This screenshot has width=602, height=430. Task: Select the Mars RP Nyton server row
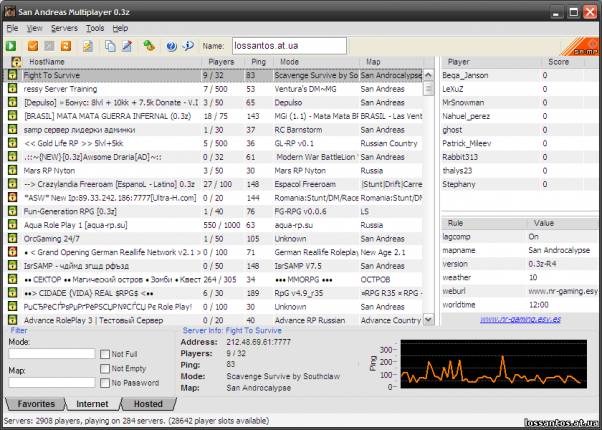(x=215, y=170)
